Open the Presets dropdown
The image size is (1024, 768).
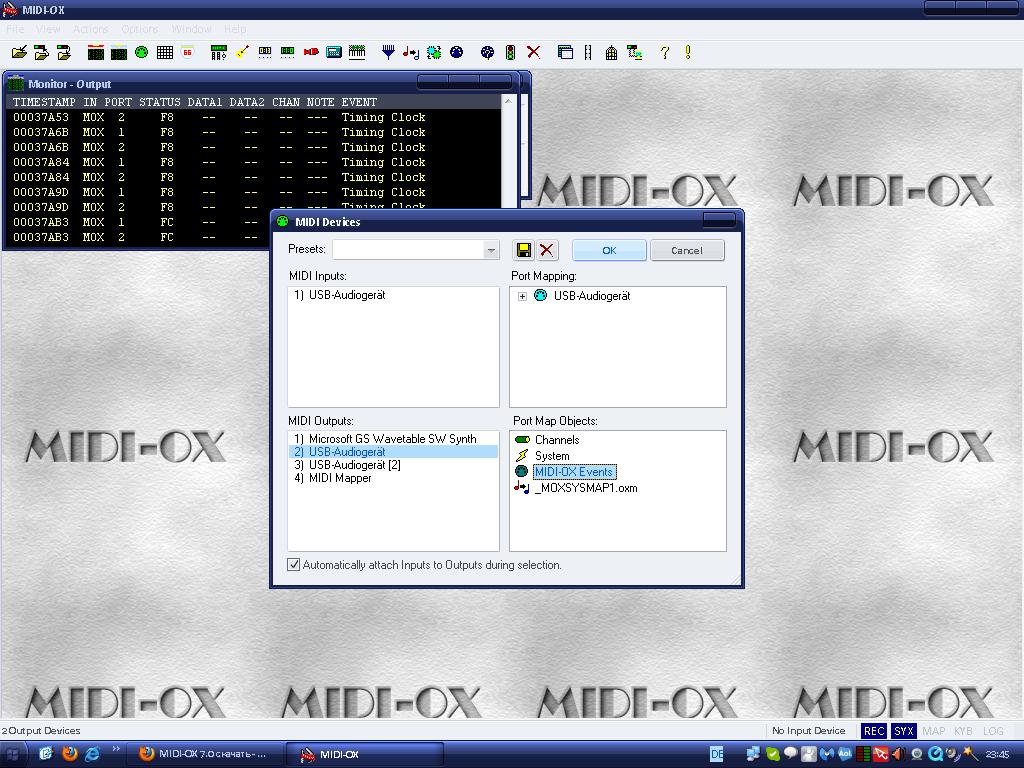pos(491,250)
